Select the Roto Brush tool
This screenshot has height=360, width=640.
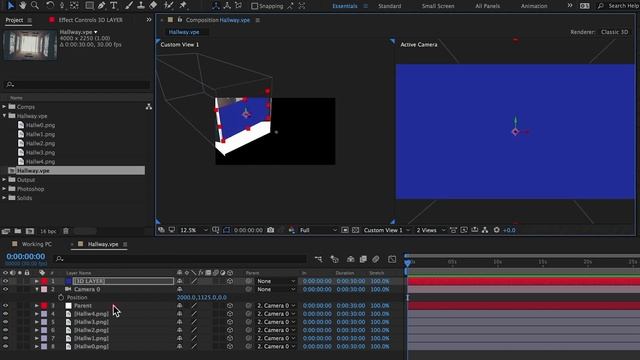pos(169,5)
